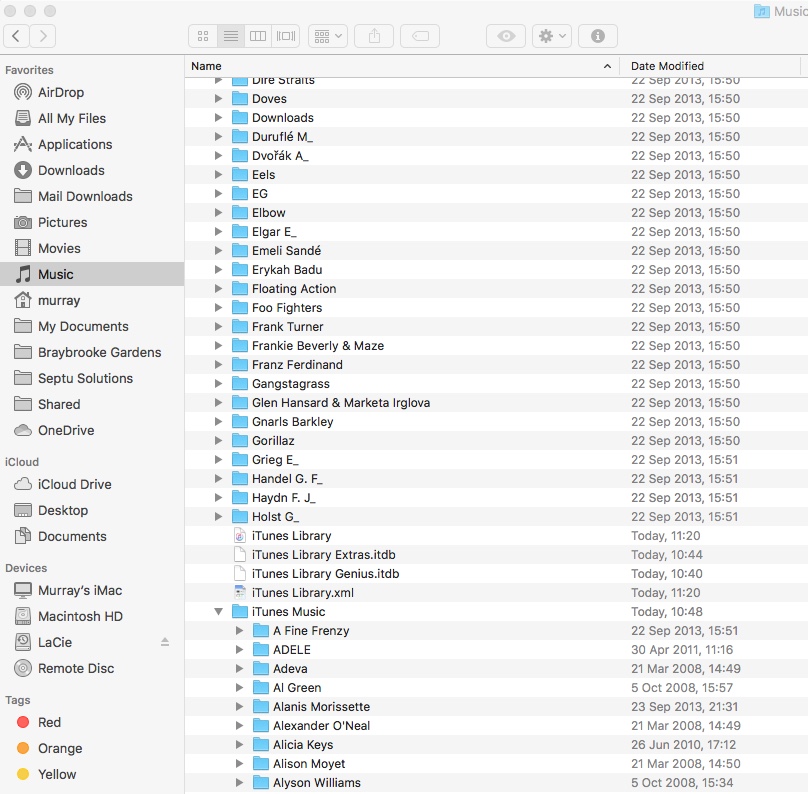
Task: Expand the Foo Fighters folder
Action: click(x=219, y=307)
